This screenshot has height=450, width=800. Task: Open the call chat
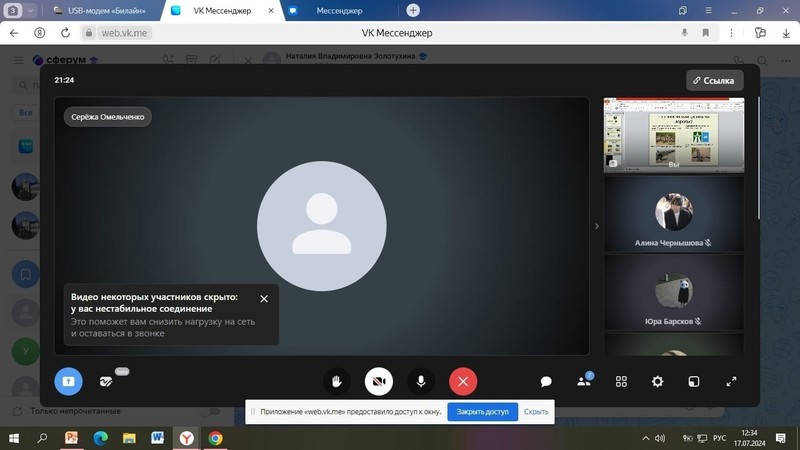pyautogui.click(x=547, y=381)
